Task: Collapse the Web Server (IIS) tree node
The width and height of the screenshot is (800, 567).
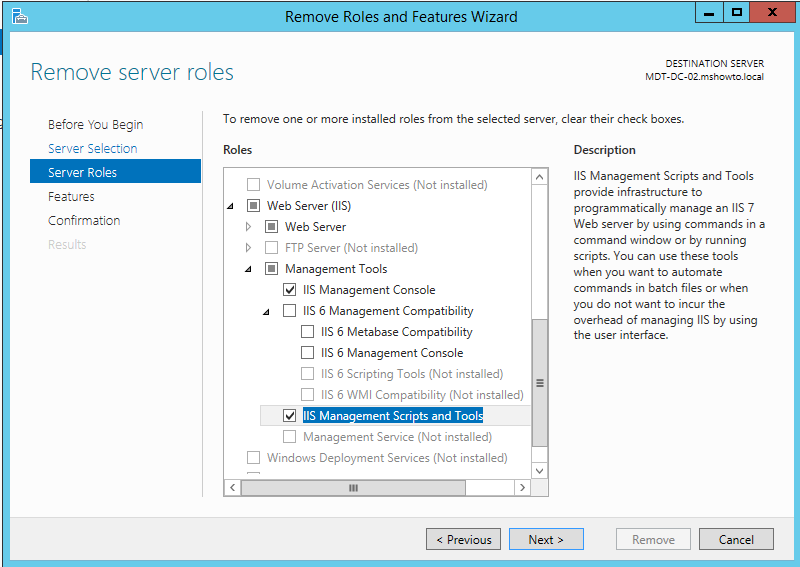Action: pyautogui.click(x=231, y=206)
